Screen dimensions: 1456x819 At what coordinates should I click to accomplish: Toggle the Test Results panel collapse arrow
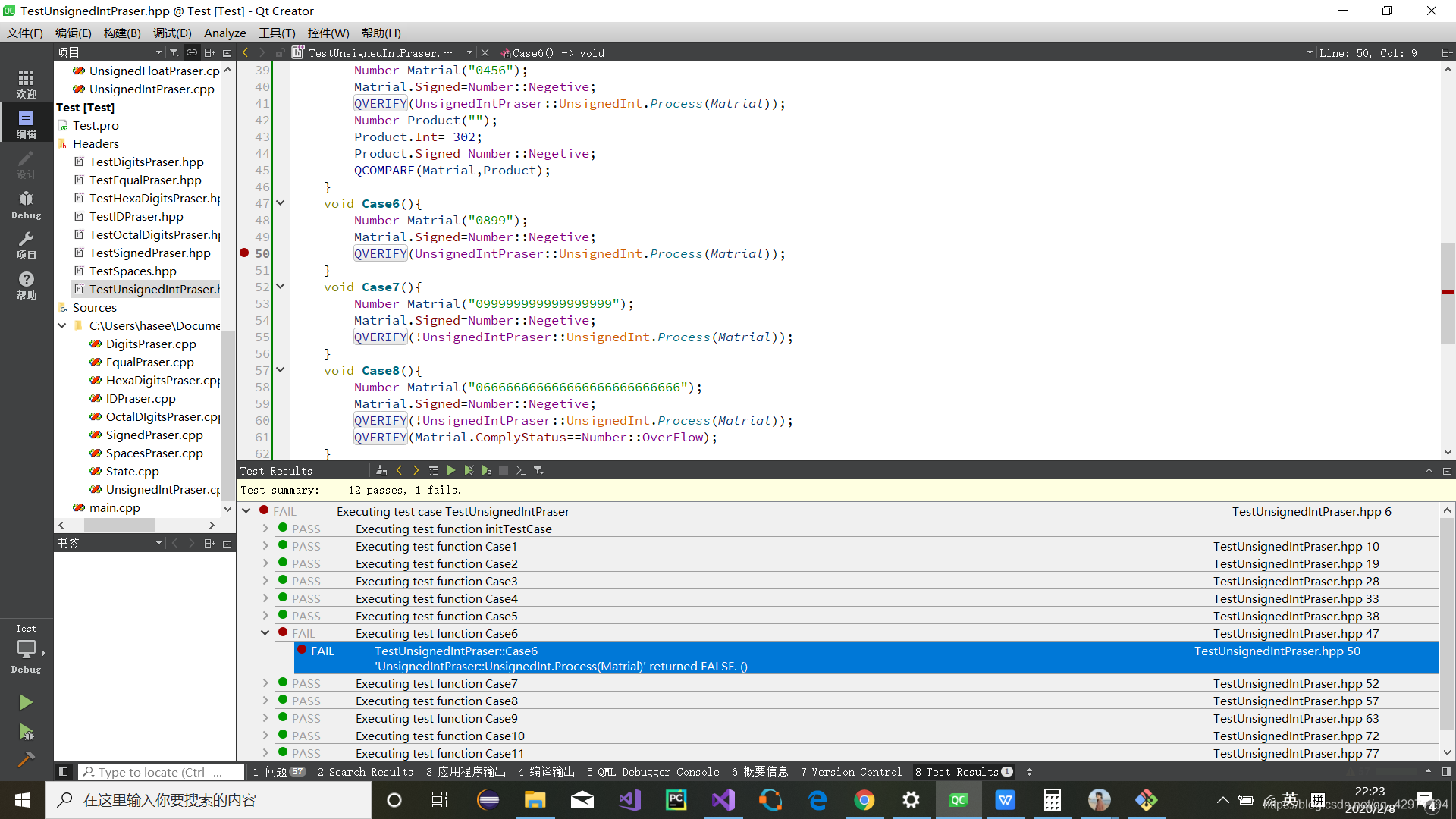pos(1429,470)
